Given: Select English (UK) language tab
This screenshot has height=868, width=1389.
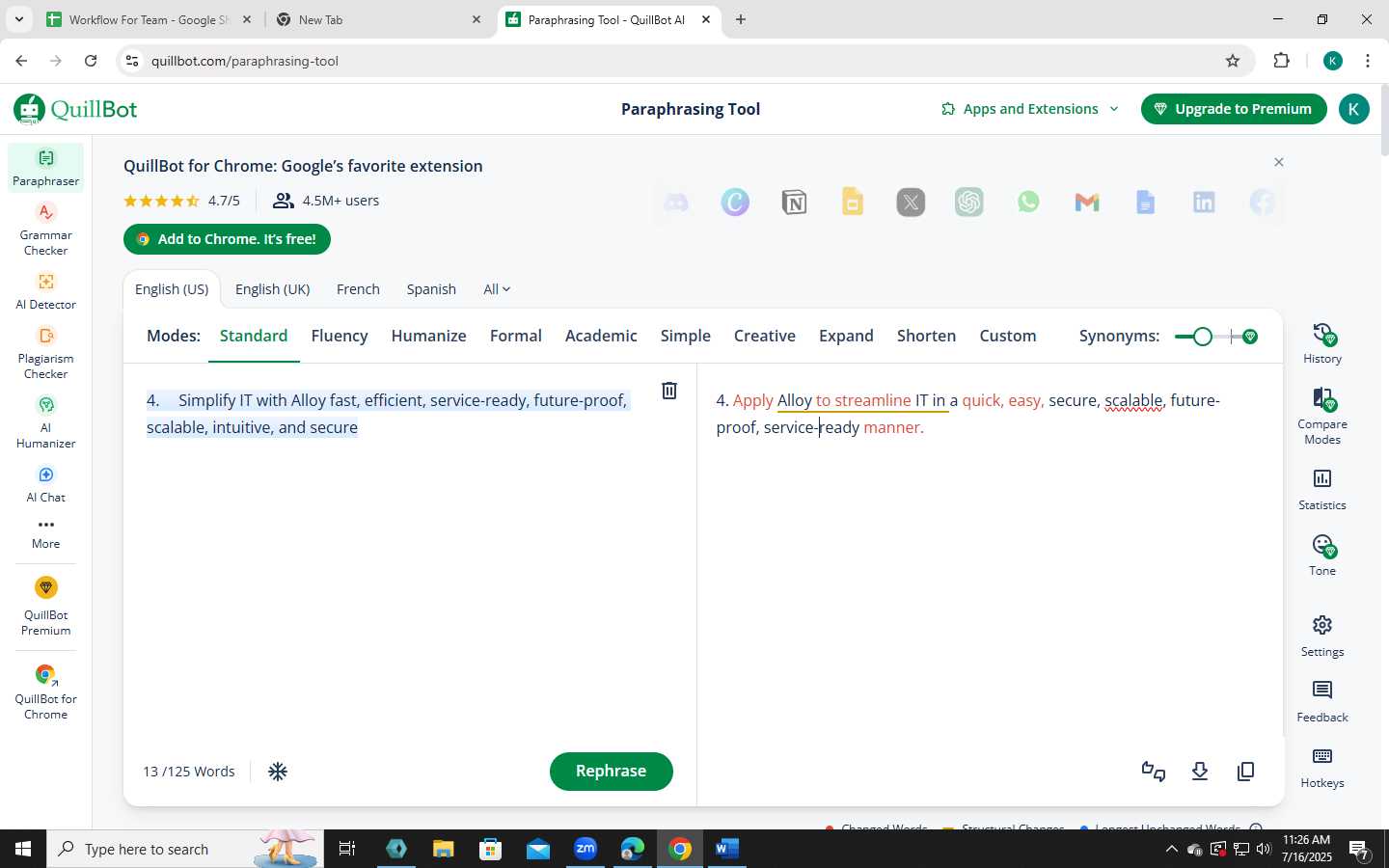Looking at the screenshot, I should click(x=272, y=289).
